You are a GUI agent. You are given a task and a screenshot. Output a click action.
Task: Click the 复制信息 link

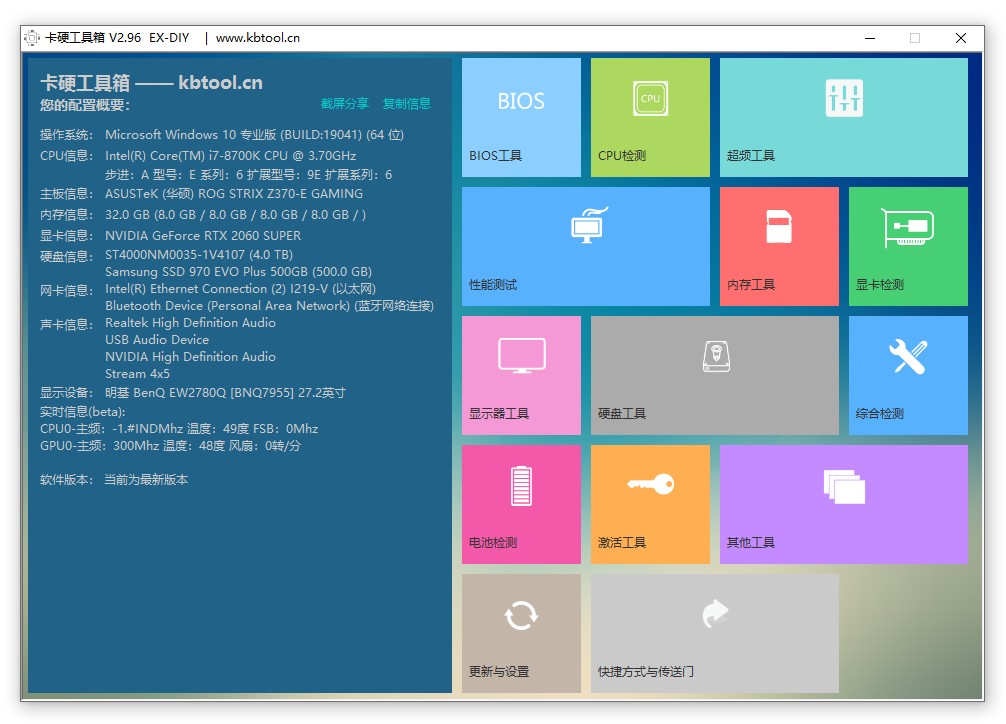(x=406, y=103)
